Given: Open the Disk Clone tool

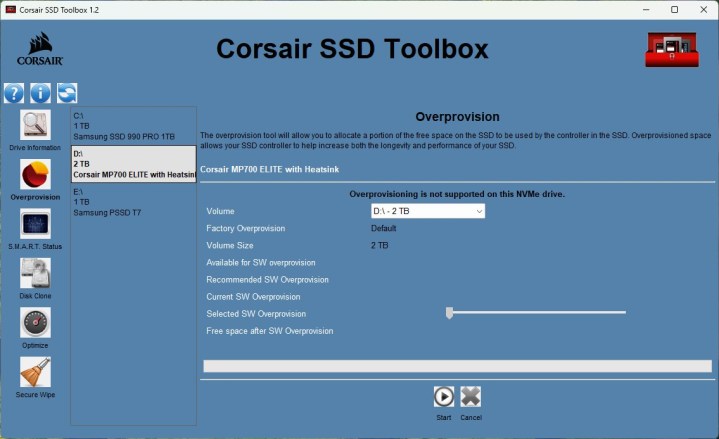Looking at the screenshot, I should click(x=35, y=273).
